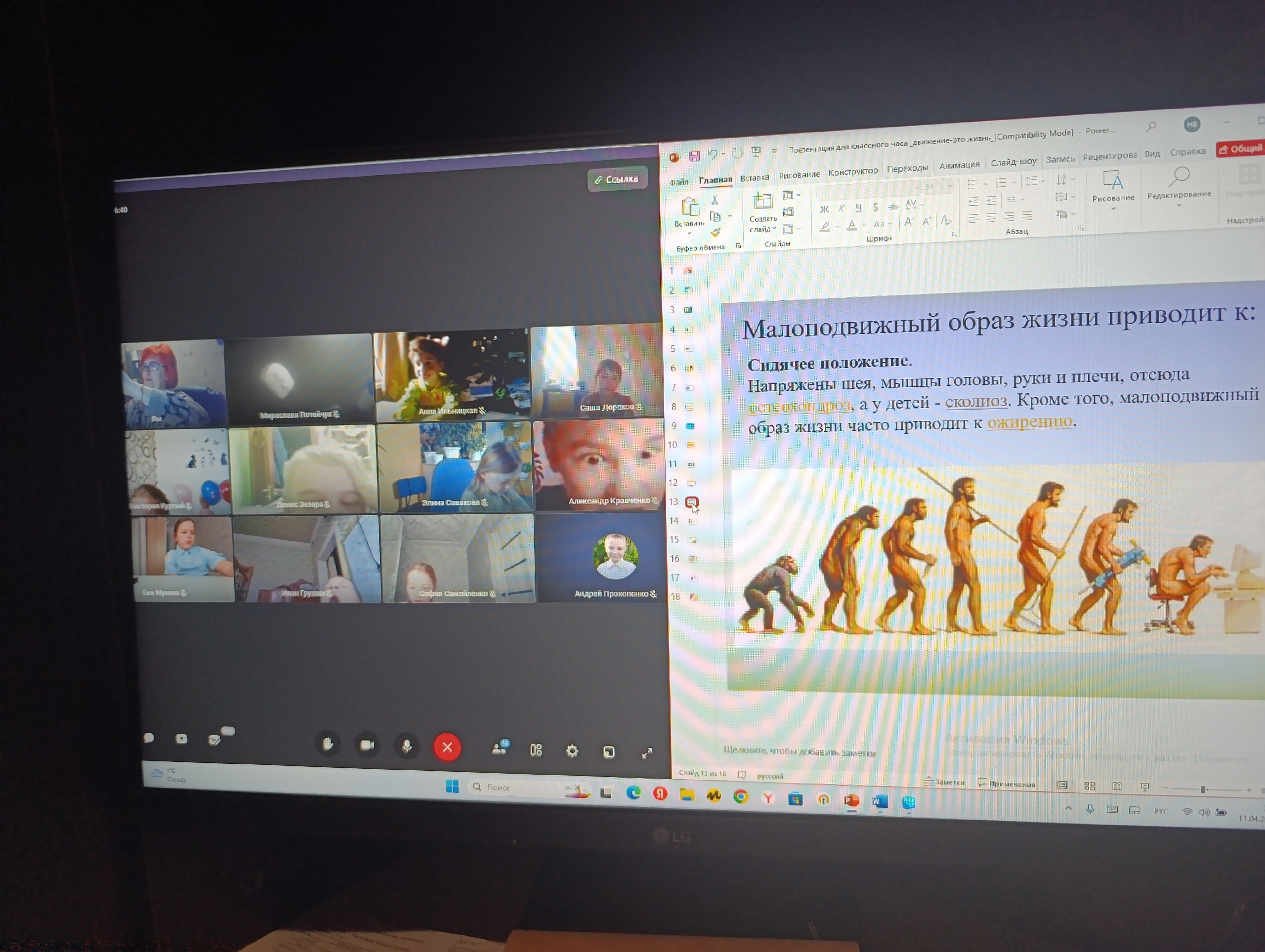
Task: Switch to the Вставка tab
Action: pyautogui.click(x=755, y=178)
